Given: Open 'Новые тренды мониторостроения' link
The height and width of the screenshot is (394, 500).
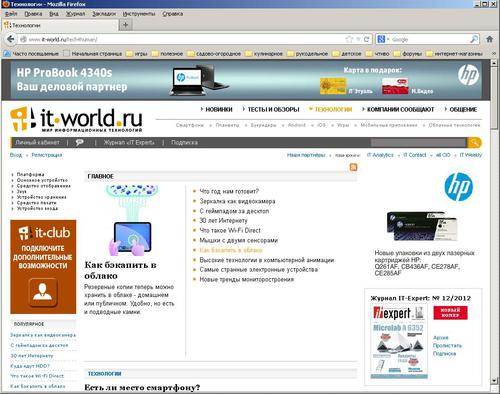Looking at the screenshot, I should pos(247,279).
